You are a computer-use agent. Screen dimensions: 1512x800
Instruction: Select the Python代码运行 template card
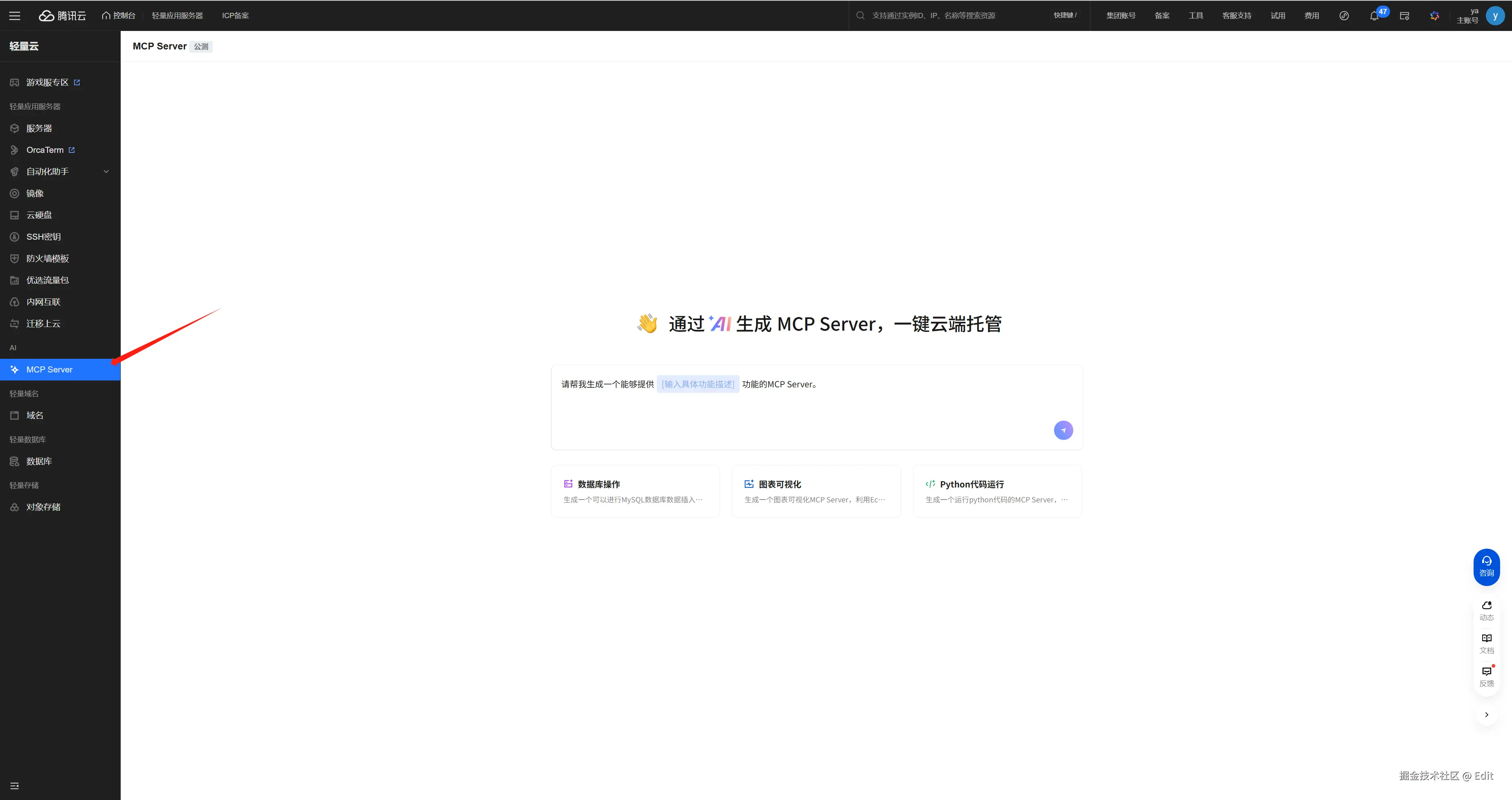tap(996, 491)
